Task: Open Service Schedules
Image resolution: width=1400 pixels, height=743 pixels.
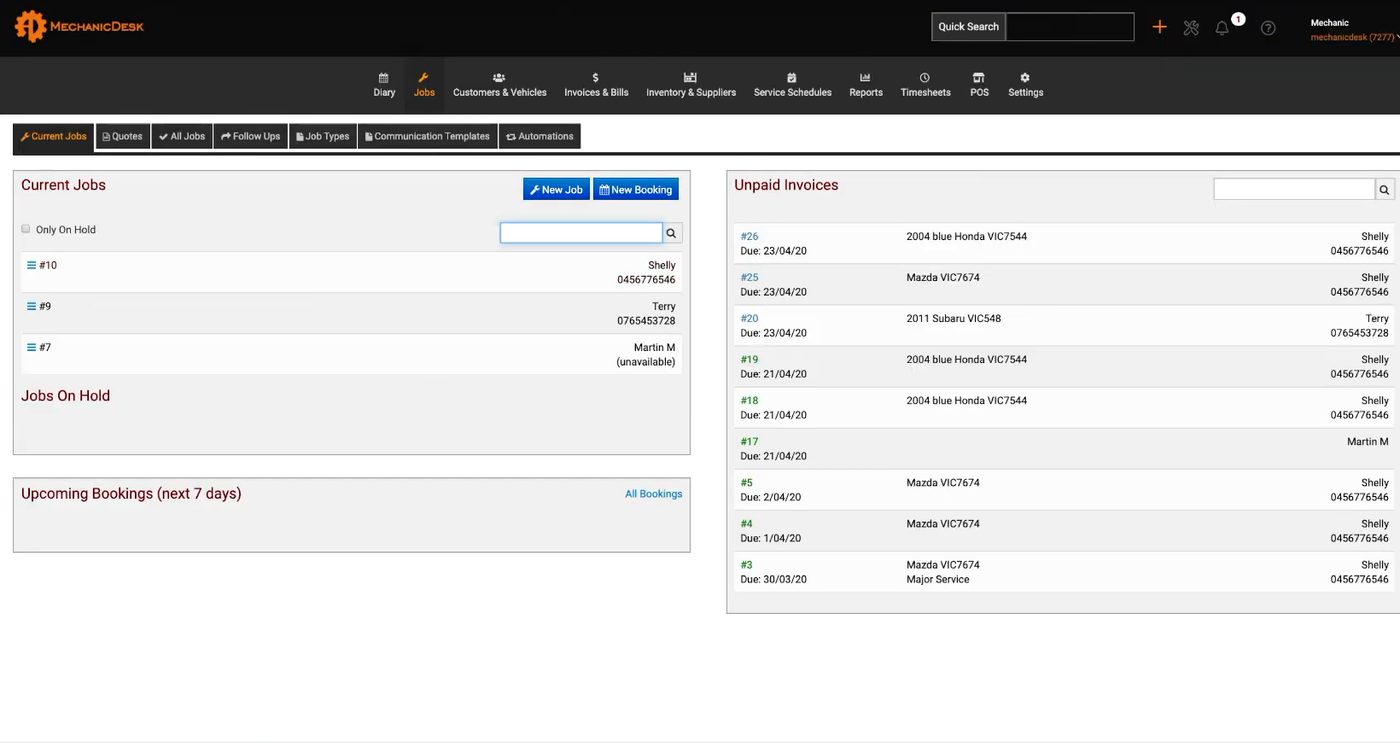Action: point(792,85)
